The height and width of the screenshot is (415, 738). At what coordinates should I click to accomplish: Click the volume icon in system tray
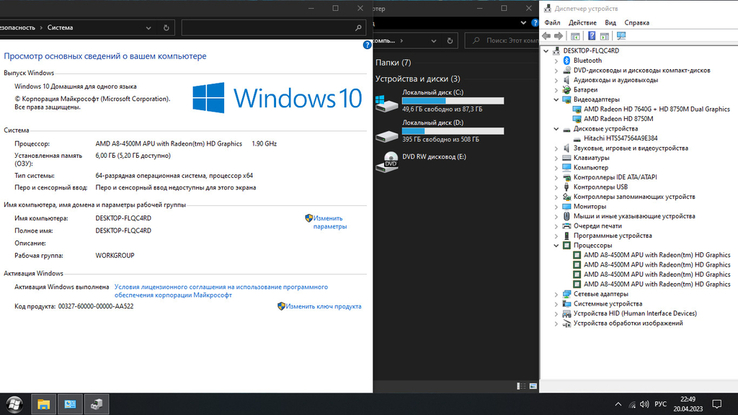645,404
